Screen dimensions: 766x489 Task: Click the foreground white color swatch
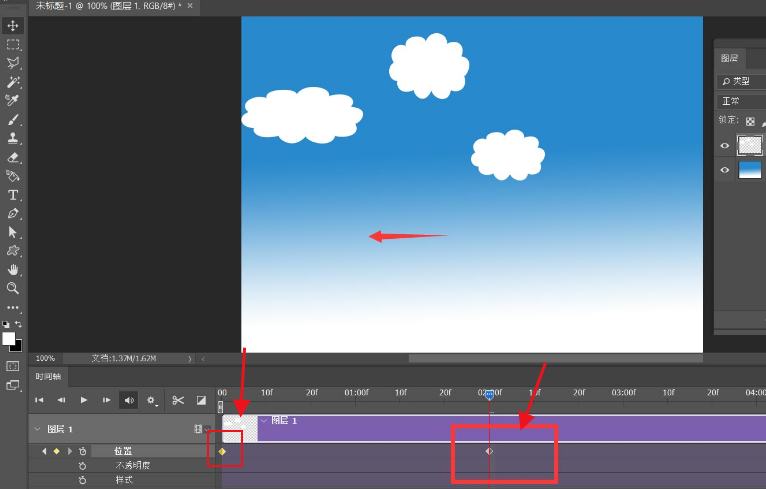tap(9, 339)
